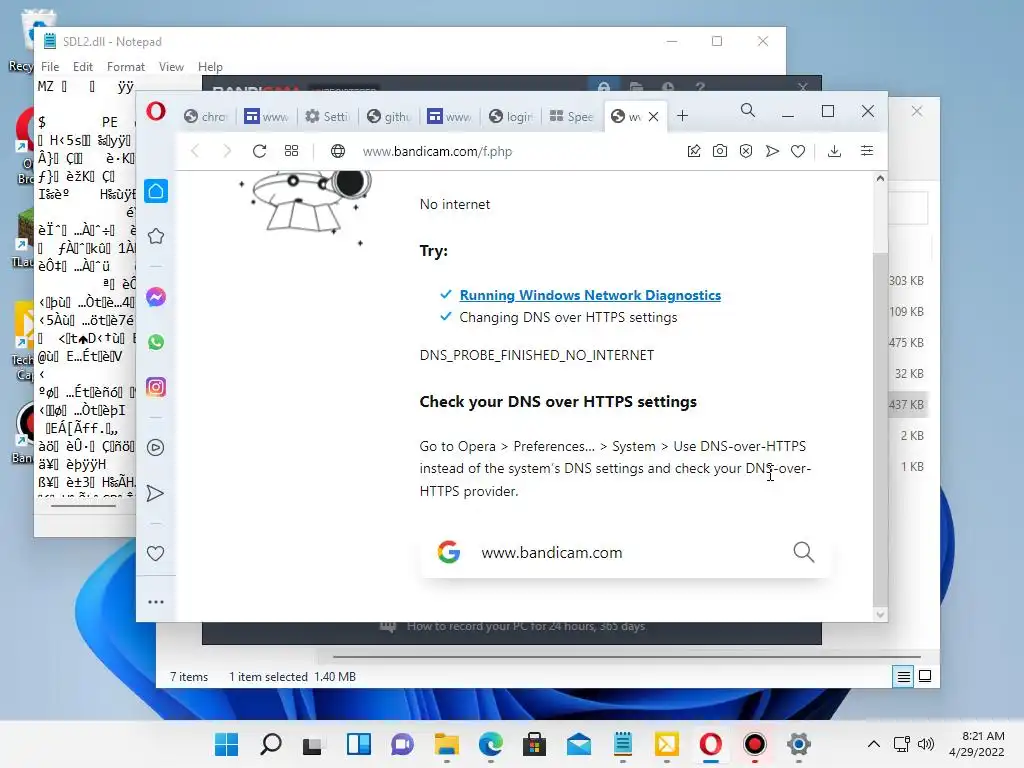Click Running Windows Network Diagnostics link

[x=590, y=295]
